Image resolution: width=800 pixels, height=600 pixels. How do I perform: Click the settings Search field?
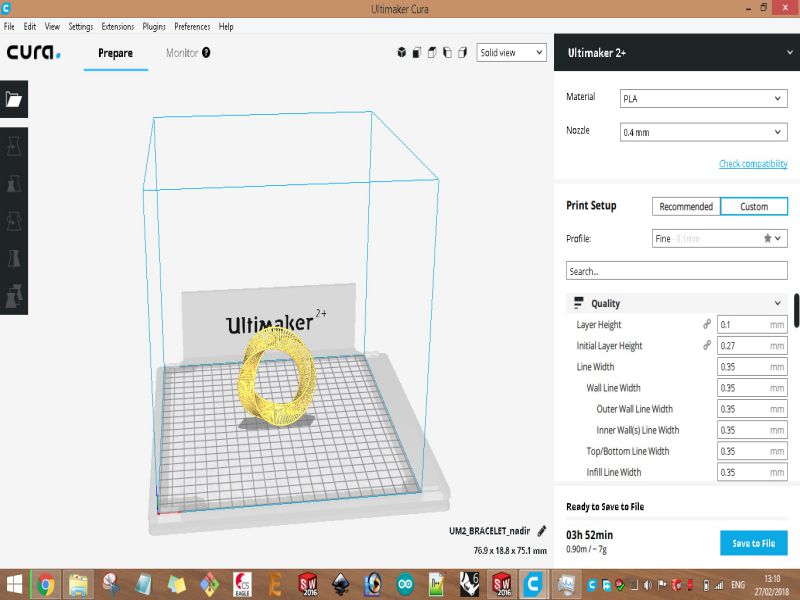point(677,271)
